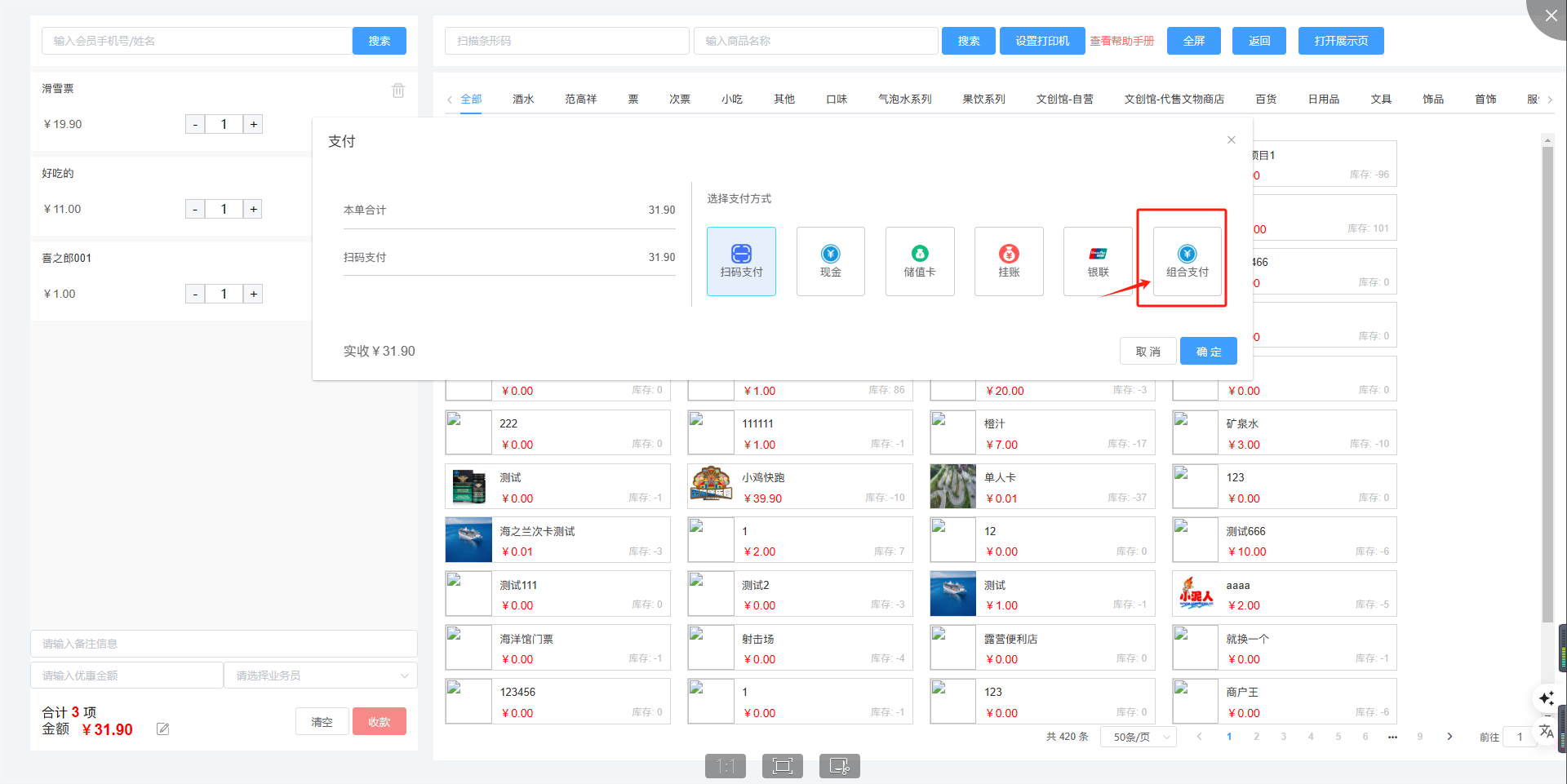Screen dimensions: 1567x784
Task: Select 银联 UnionPay payment method
Action: (x=1098, y=261)
